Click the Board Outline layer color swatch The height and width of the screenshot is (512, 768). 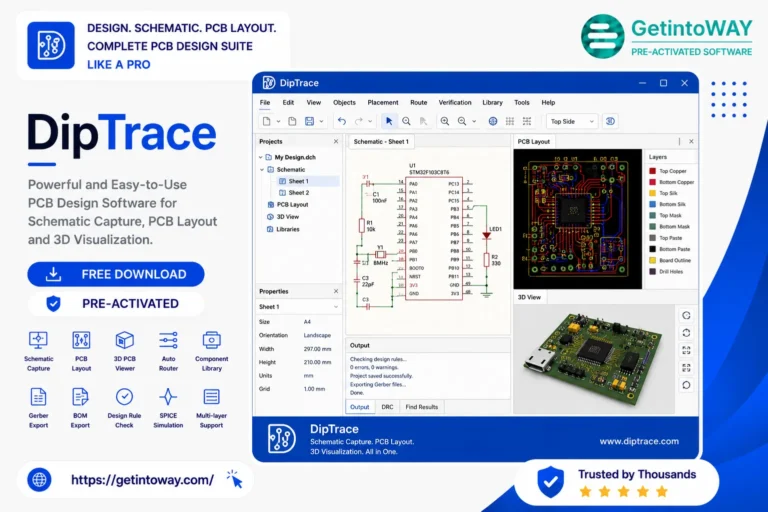(x=652, y=260)
